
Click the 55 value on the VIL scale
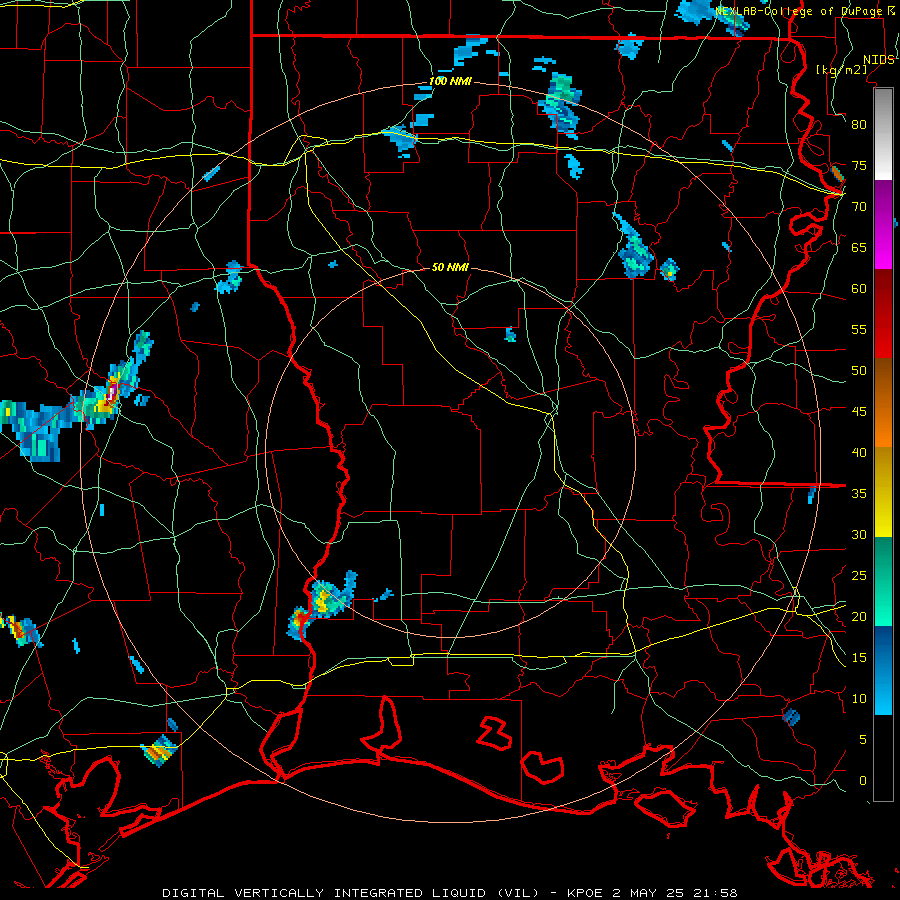point(859,329)
